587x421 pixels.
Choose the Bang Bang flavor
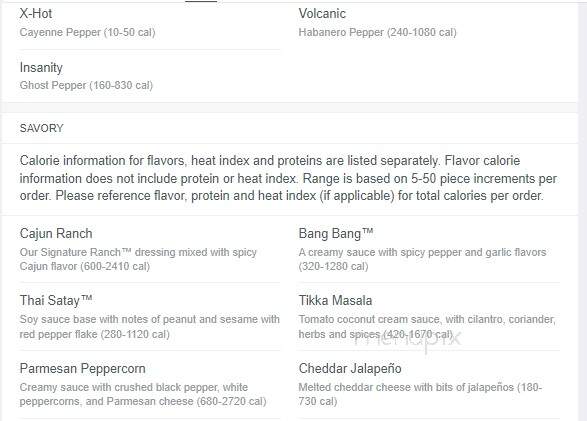[336, 234]
